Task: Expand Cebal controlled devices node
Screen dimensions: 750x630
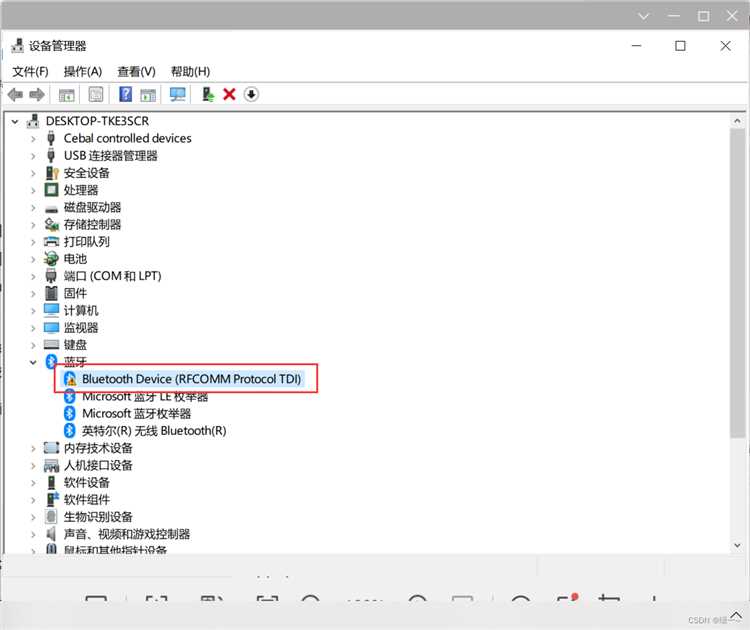Action: coord(33,139)
